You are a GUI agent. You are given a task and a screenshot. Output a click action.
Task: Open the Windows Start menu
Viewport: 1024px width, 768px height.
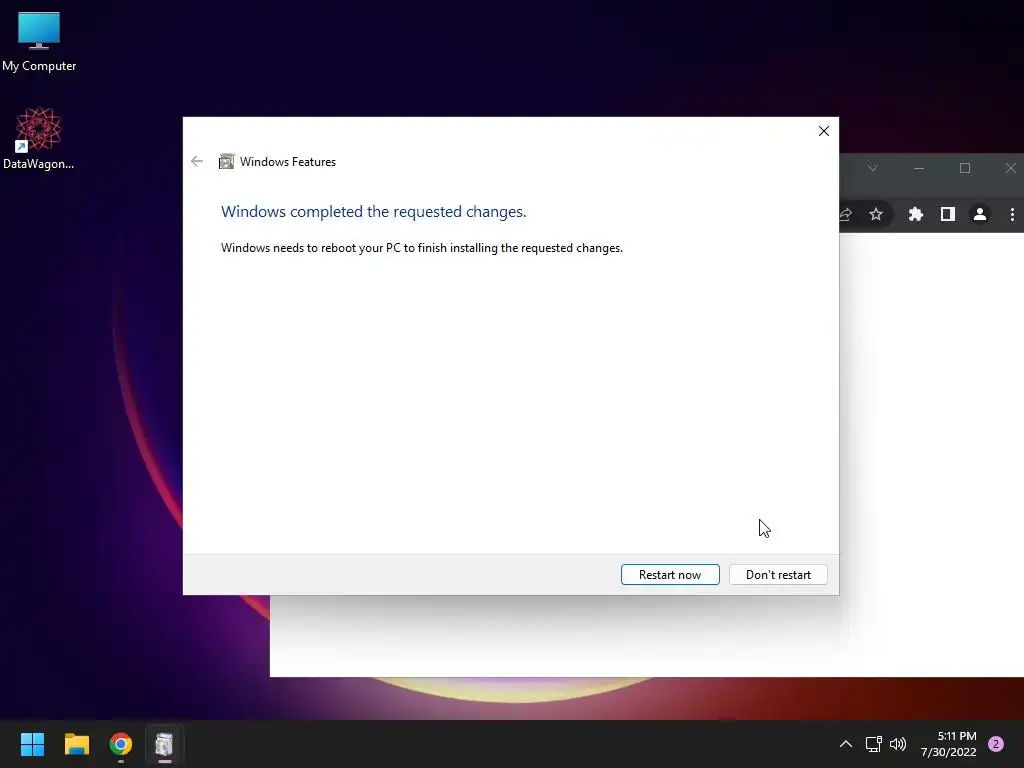32,744
